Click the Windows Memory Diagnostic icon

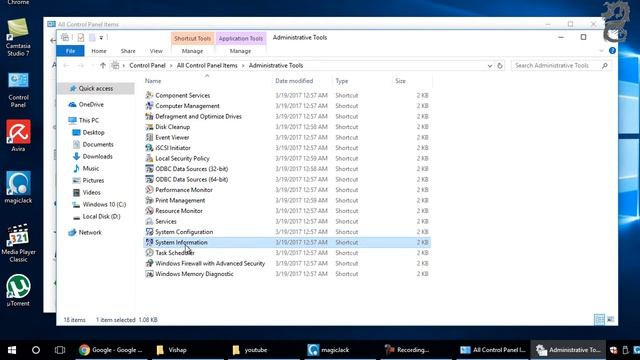tap(149, 274)
